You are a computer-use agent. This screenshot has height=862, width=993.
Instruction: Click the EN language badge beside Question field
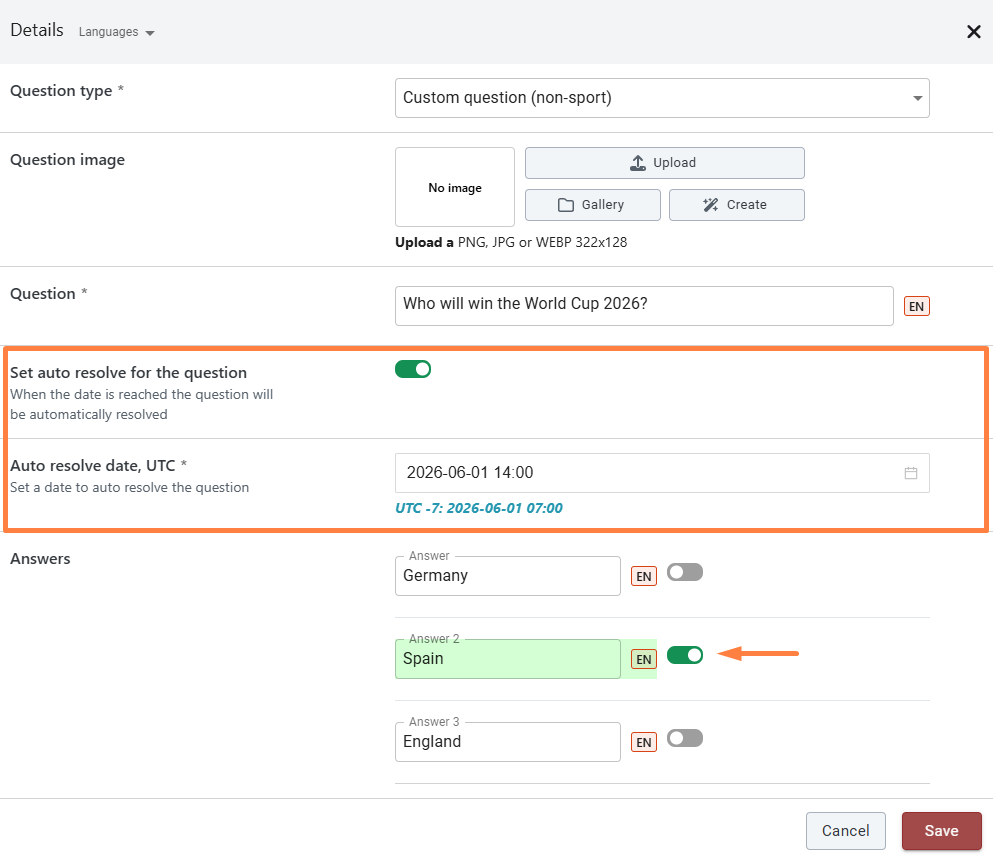pyautogui.click(x=916, y=306)
